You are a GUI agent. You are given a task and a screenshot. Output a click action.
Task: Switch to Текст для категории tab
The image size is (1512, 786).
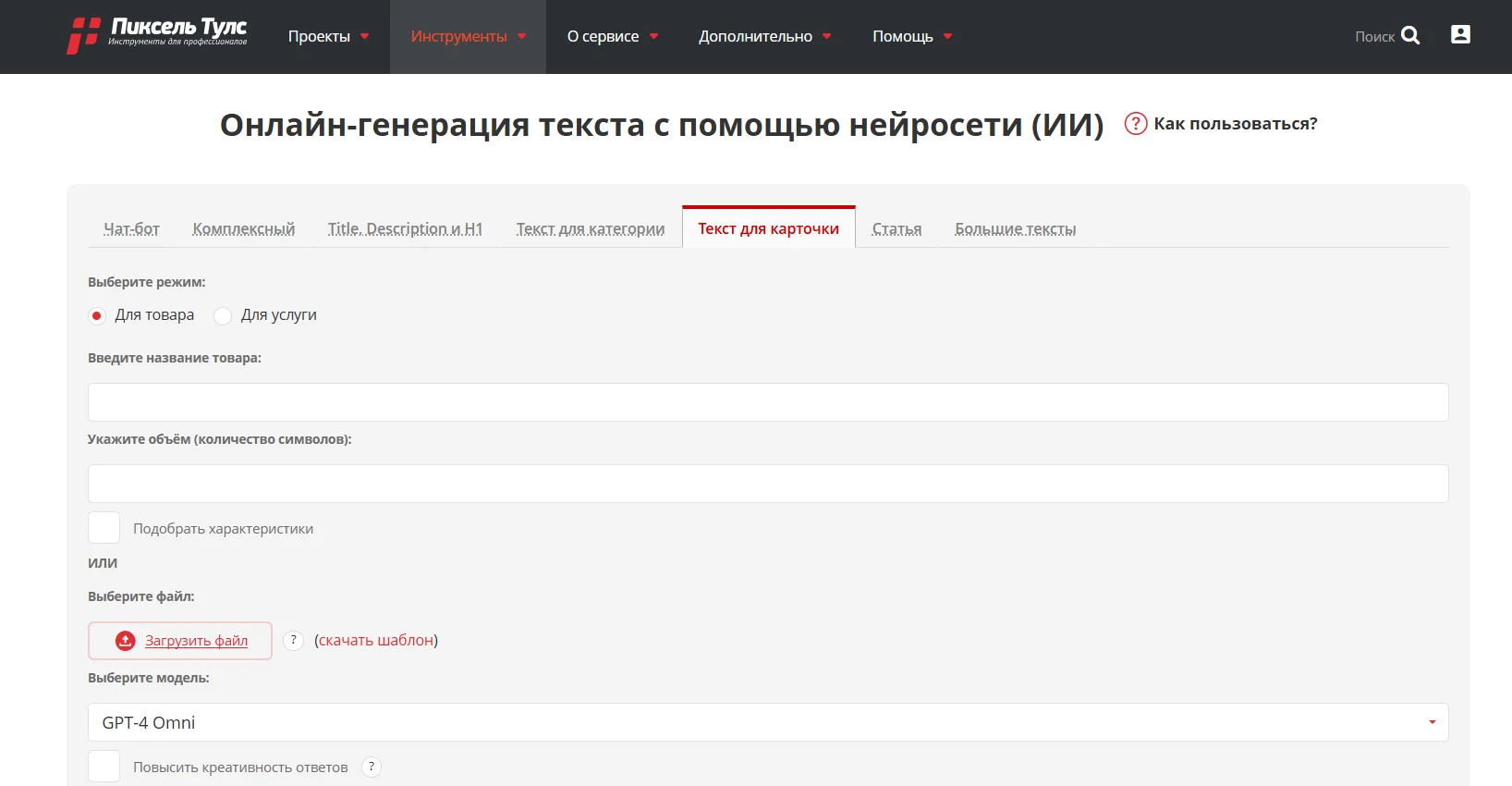click(x=591, y=228)
